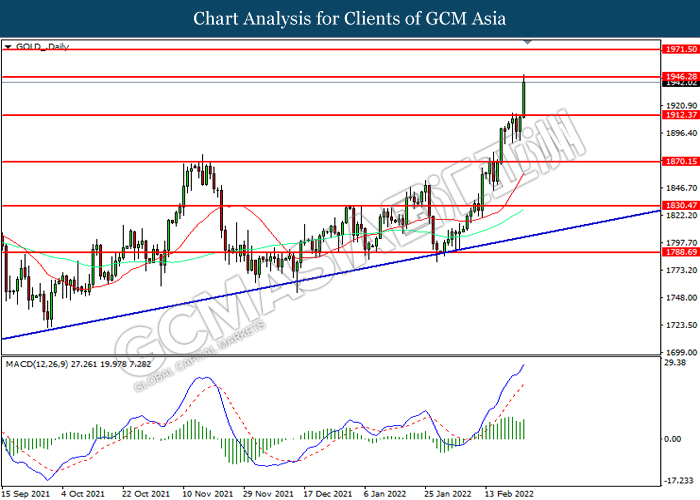This screenshot has height=500, width=700.
Task: Click the 29 Nov 2021 date label
Action: [268, 494]
